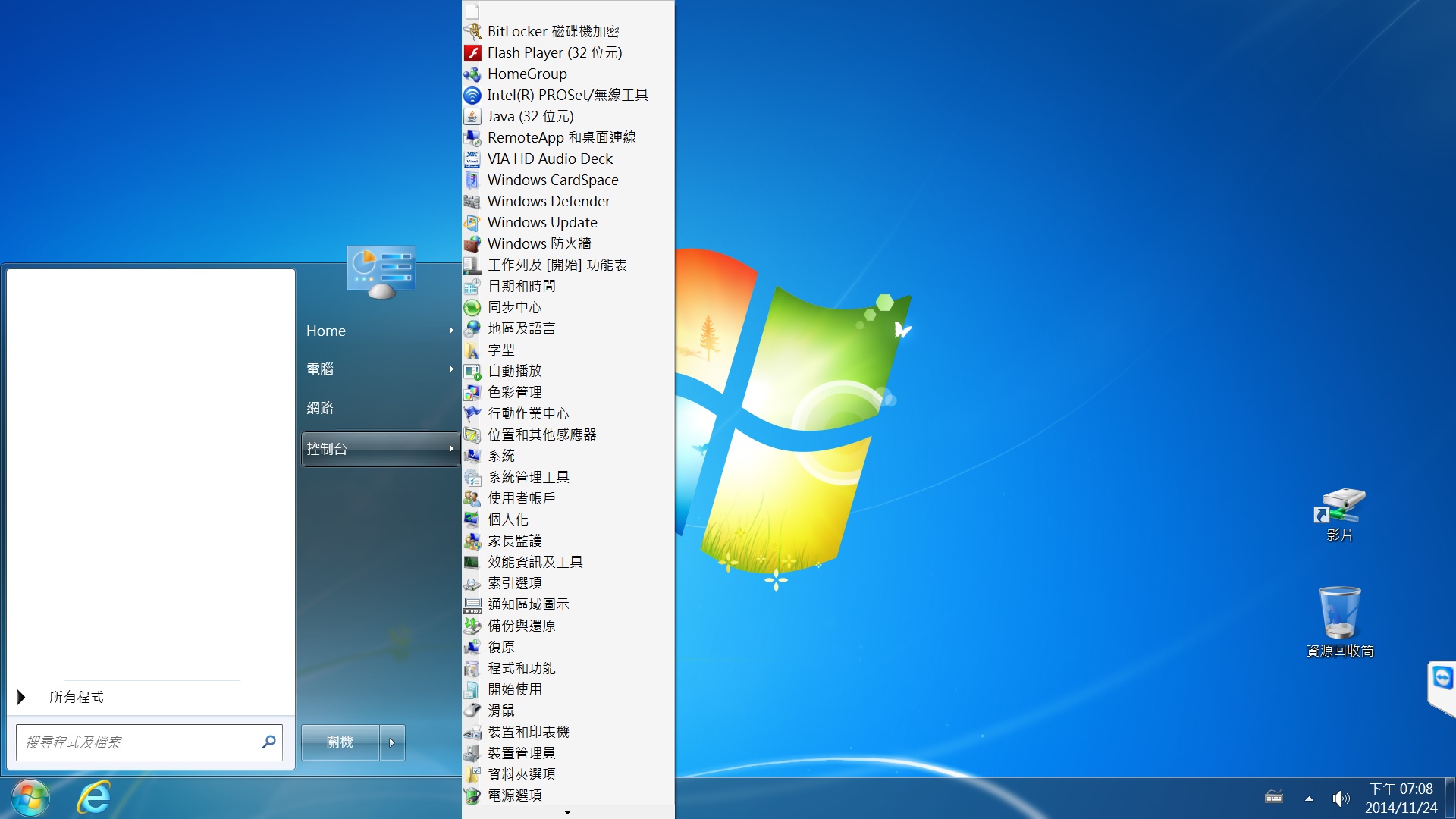The height and width of the screenshot is (819, 1456).
Task: Open BitLocker 磁碟機加密 icon
Action: point(472,32)
